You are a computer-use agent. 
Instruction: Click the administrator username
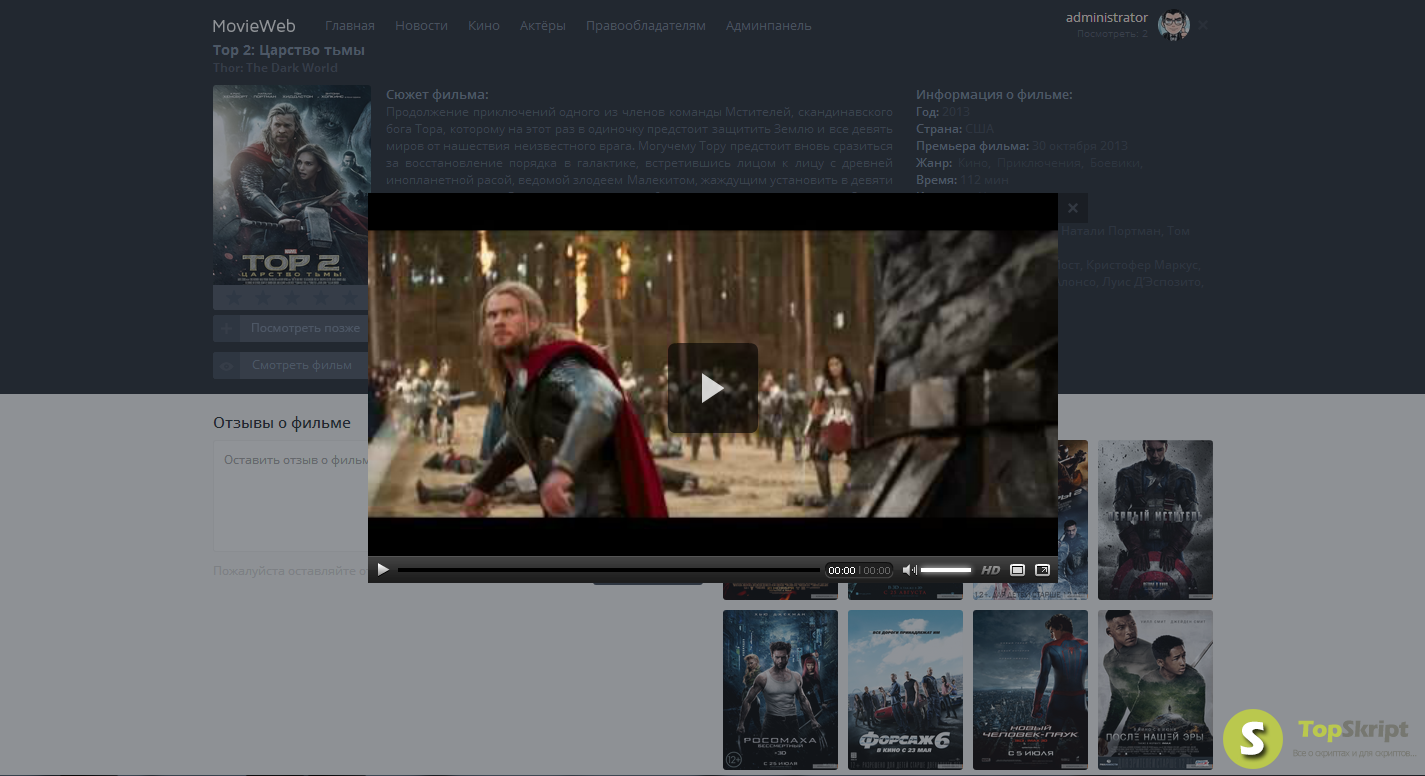1107,18
